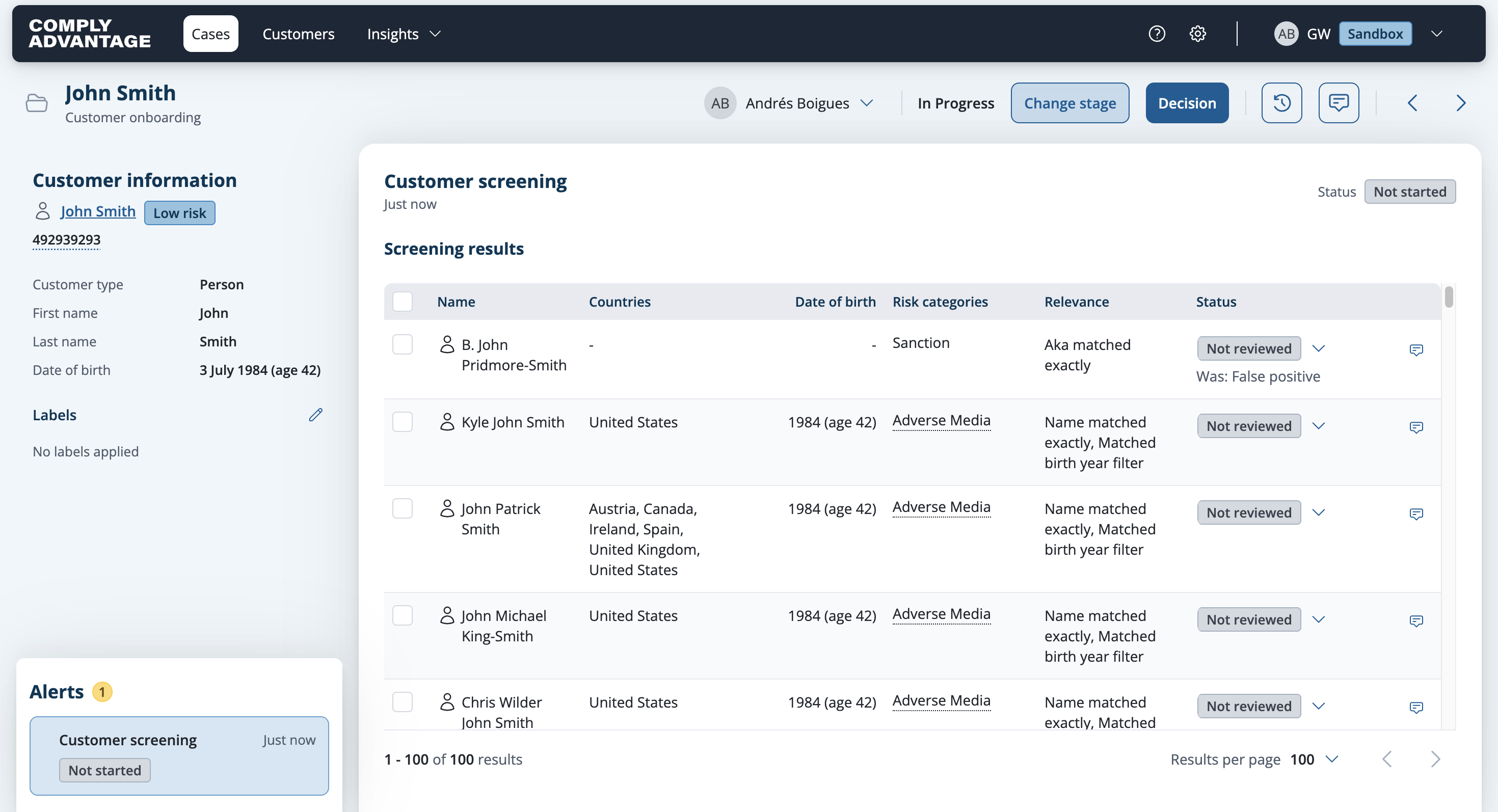Click the 'Sanction' risk category cell
The width and height of the screenshot is (1498, 812).
pyautogui.click(x=921, y=343)
